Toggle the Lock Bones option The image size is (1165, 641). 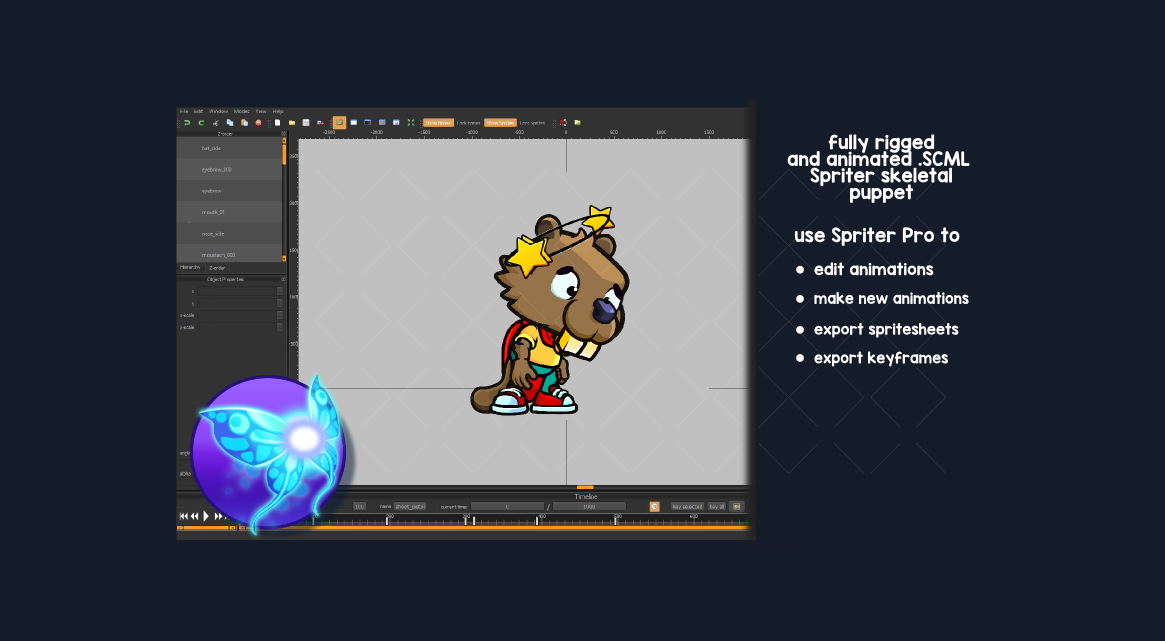tap(469, 123)
